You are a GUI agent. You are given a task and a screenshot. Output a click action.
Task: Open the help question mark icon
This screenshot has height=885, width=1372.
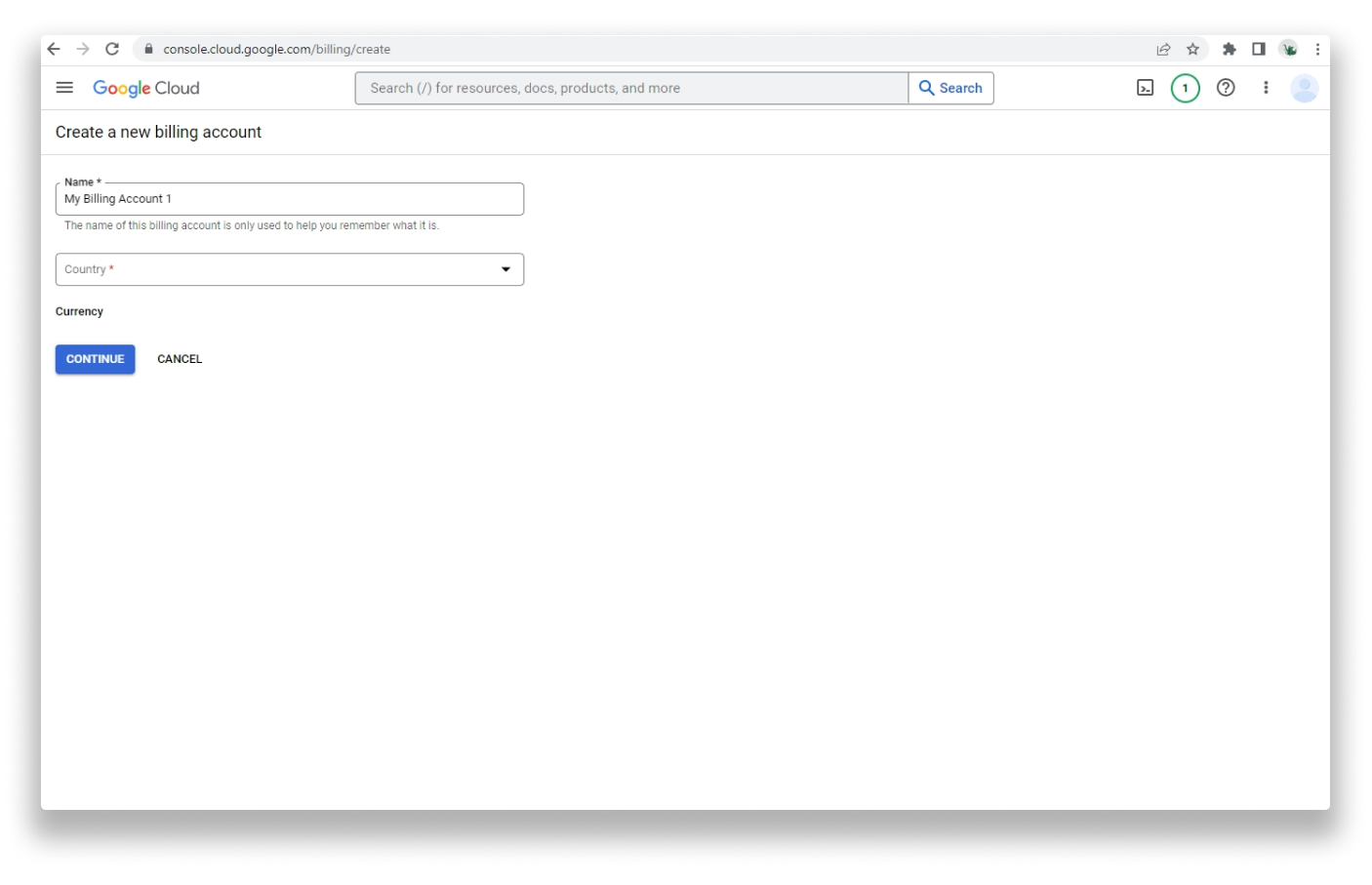[1226, 88]
